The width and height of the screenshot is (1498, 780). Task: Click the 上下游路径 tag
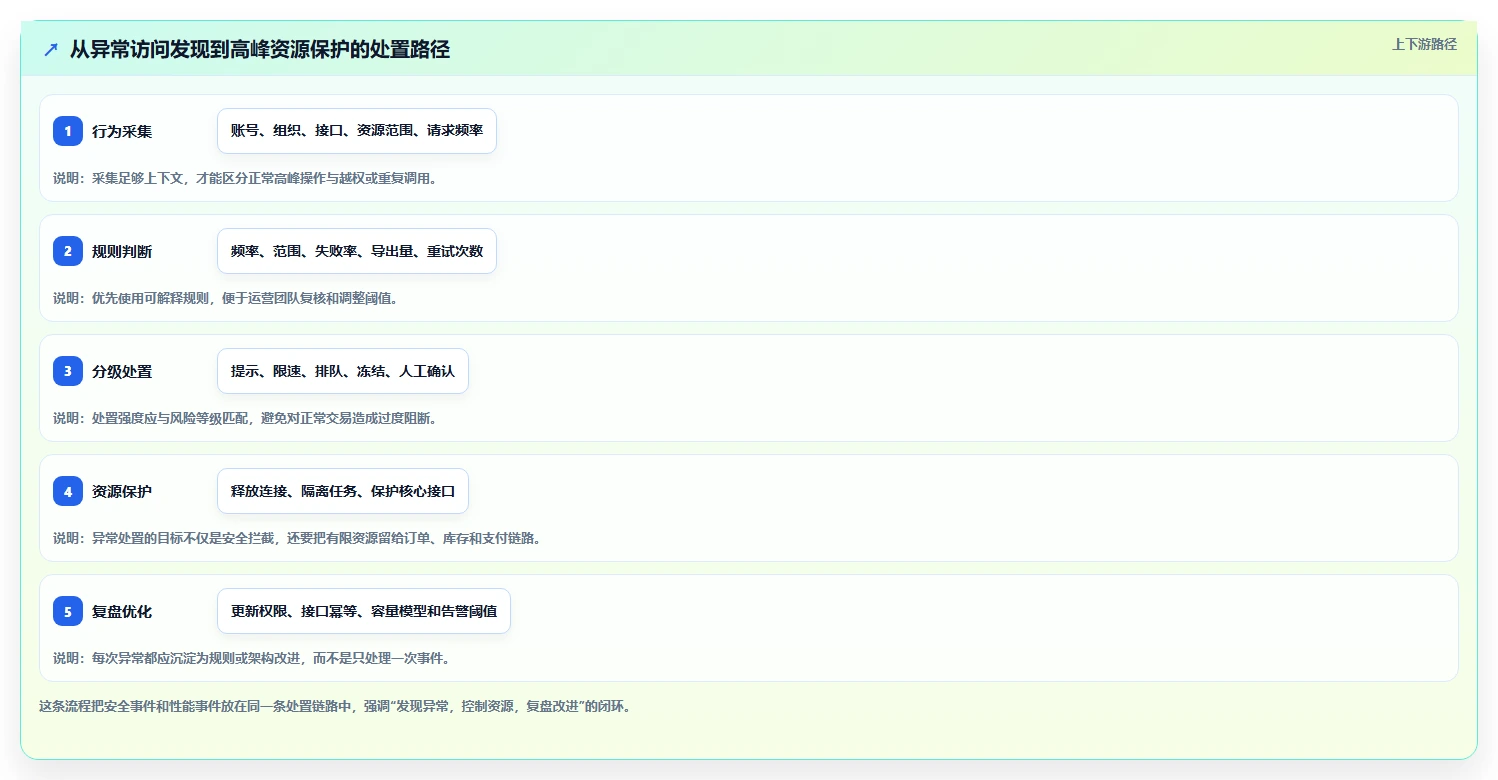point(1424,44)
